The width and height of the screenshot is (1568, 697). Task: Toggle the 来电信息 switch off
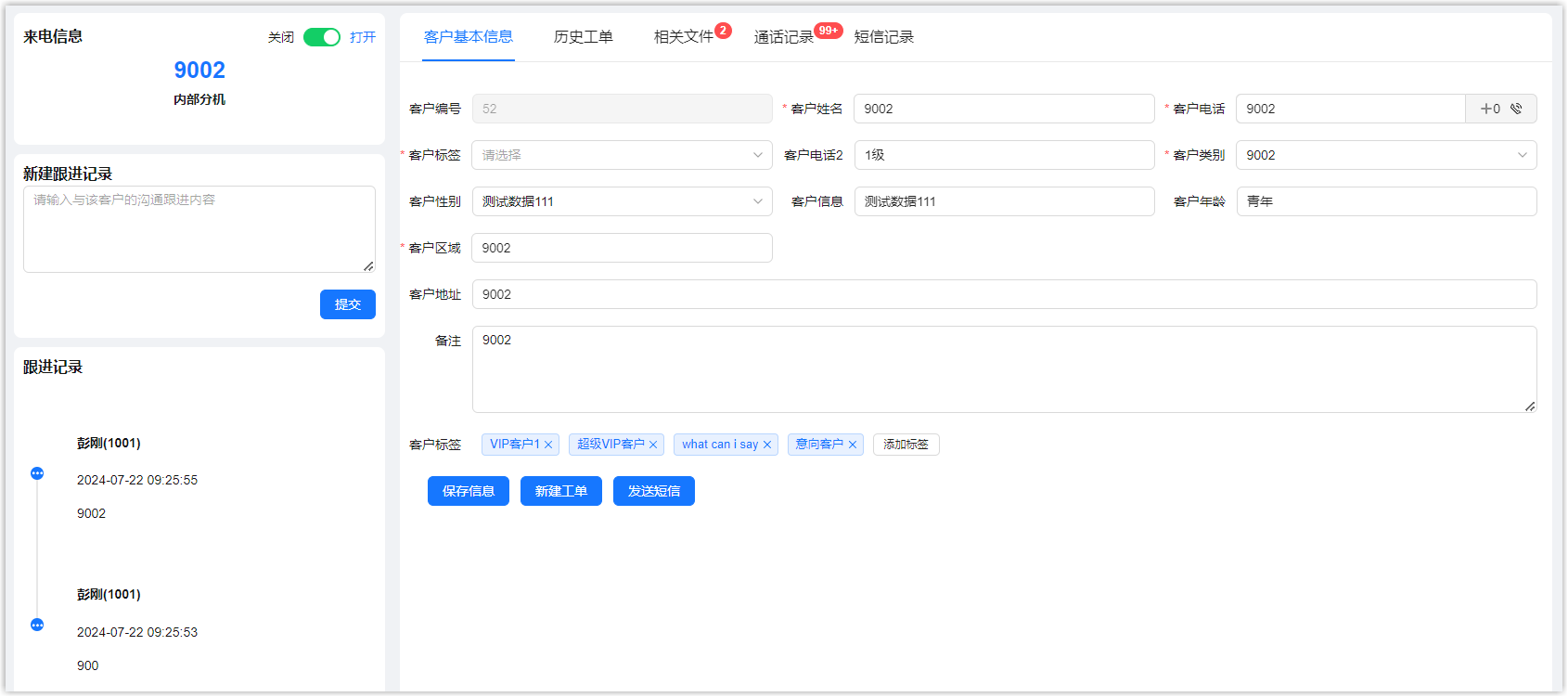pyautogui.click(x=322, y=37)
